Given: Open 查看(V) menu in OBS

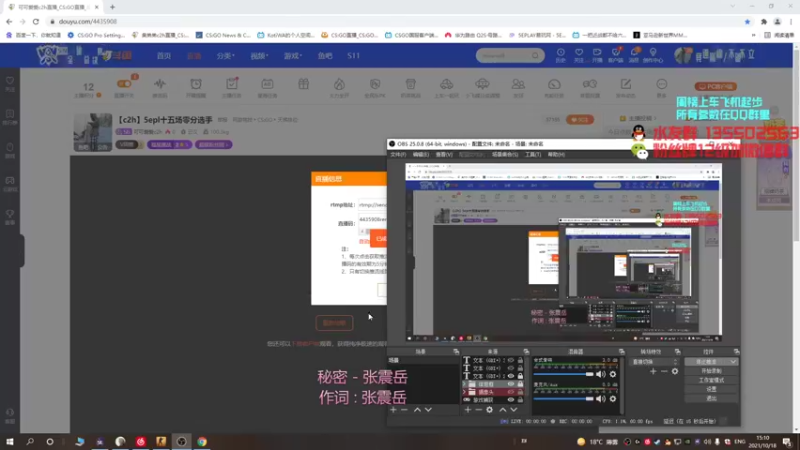Looking at the screenshot, I should pyautogui.click(x=444, y=155).
